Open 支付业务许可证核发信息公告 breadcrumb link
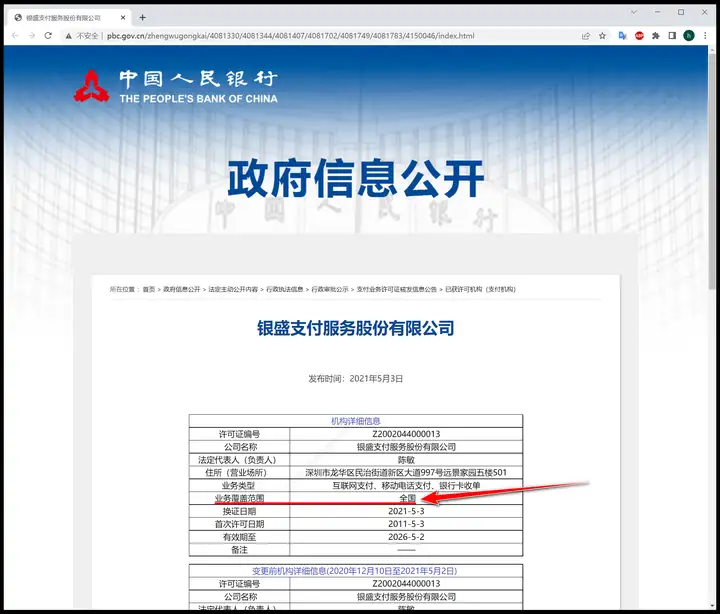The image size is (720, 614). coord(397,289)
